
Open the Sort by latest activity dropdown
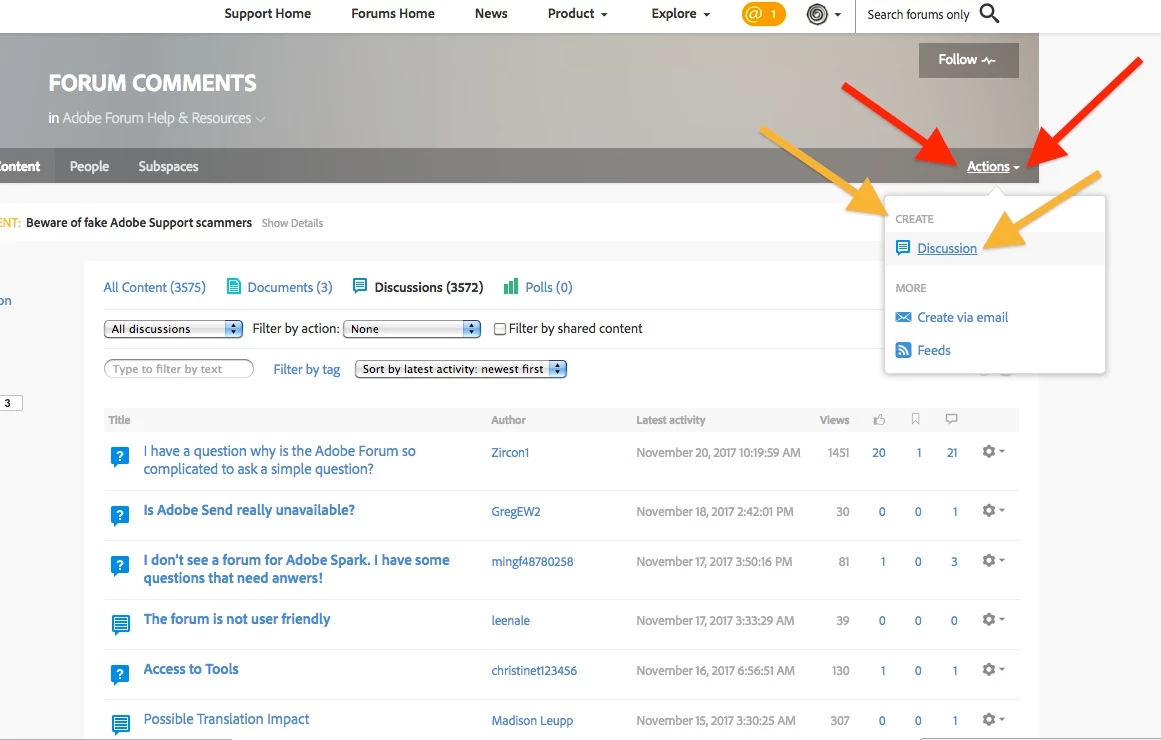pyautogui.click(x=461, y=369)
